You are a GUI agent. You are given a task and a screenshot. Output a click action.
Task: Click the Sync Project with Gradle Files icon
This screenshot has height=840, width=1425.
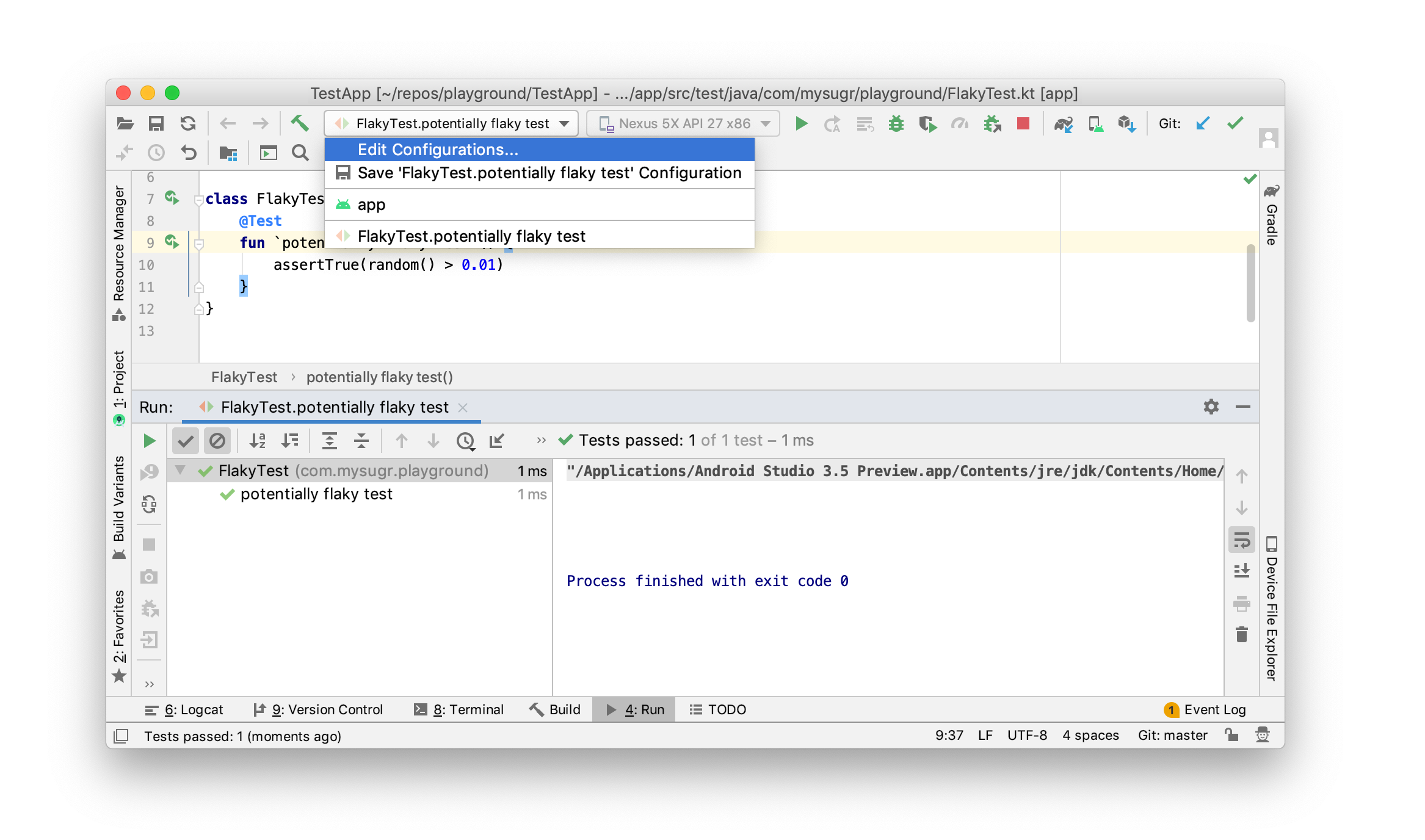pyautogui.click(x=1064, y=125)
